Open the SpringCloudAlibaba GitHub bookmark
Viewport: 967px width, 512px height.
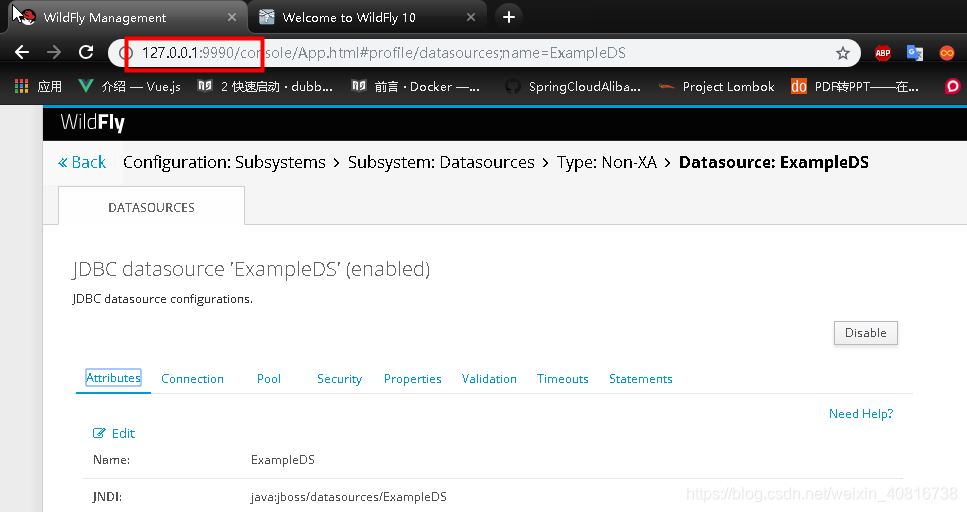coord(573,86)
